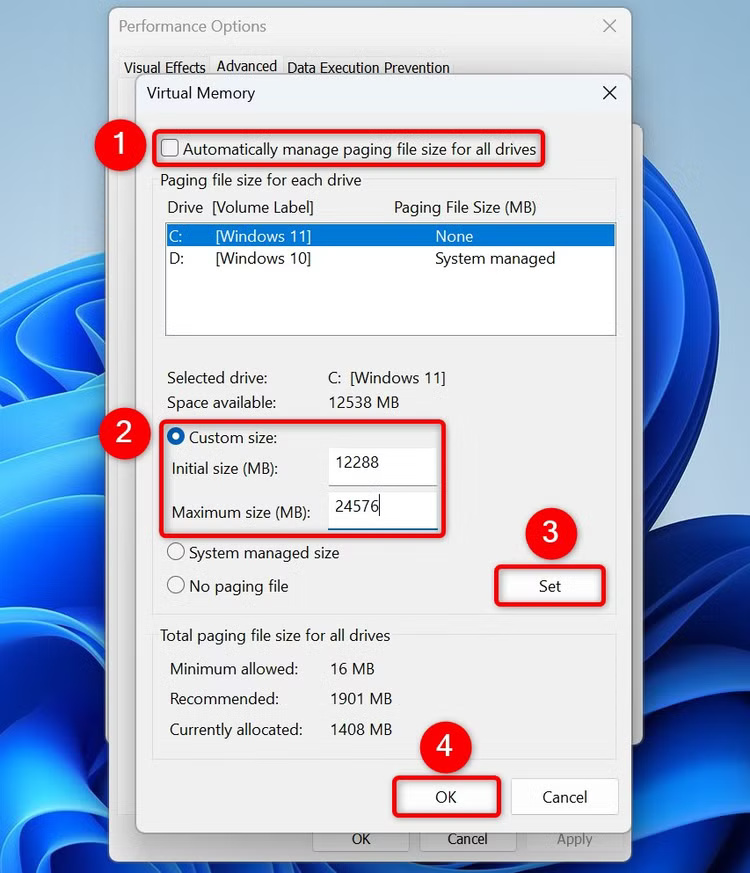Image resolution: width=750 pixels, height=873 pixels.
Task: Uncheck Automatically manage paging file size checkbox
Action: pyautogui.click(x=171, y=149)
